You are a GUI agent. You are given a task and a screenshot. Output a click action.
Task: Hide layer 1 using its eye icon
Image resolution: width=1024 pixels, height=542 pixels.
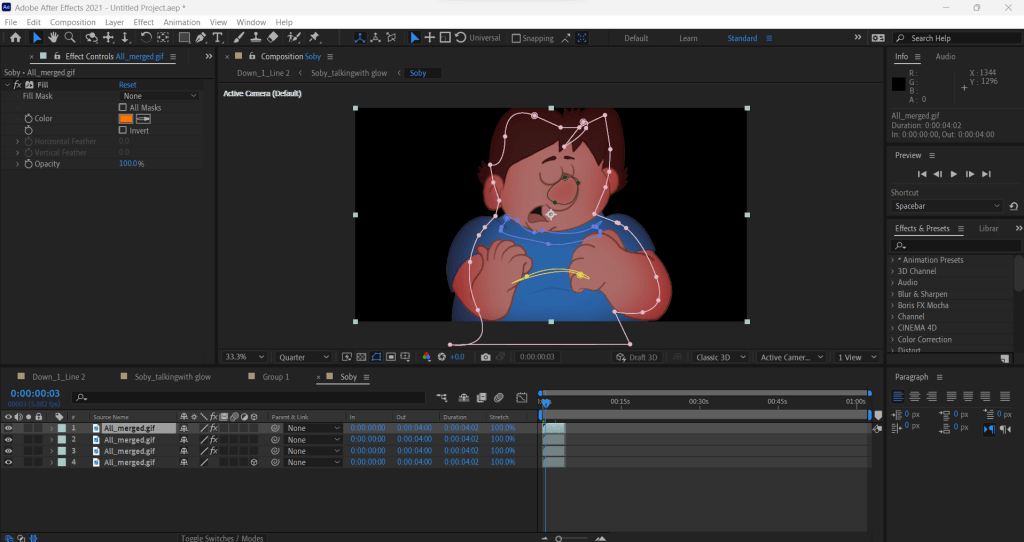click(8, 428)
